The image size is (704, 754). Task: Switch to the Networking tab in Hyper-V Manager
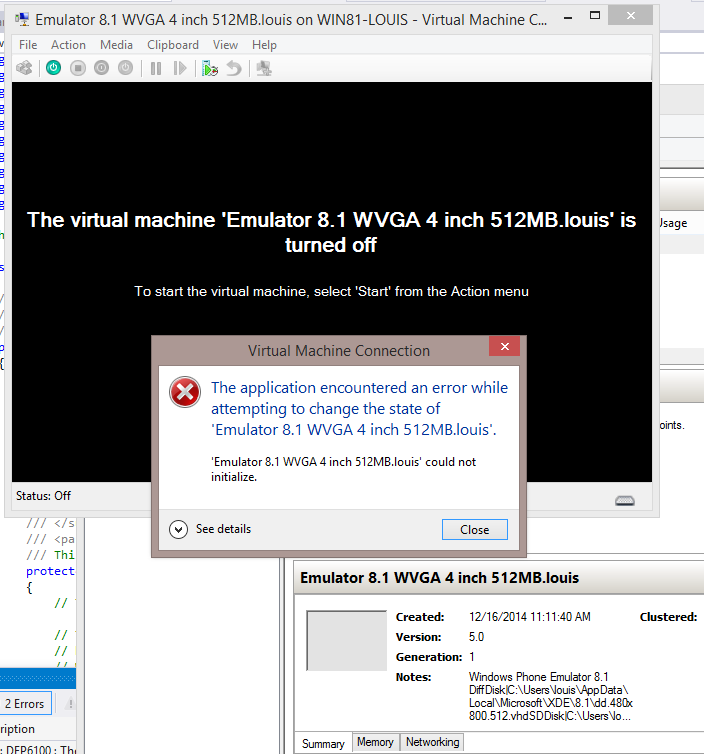432,742
